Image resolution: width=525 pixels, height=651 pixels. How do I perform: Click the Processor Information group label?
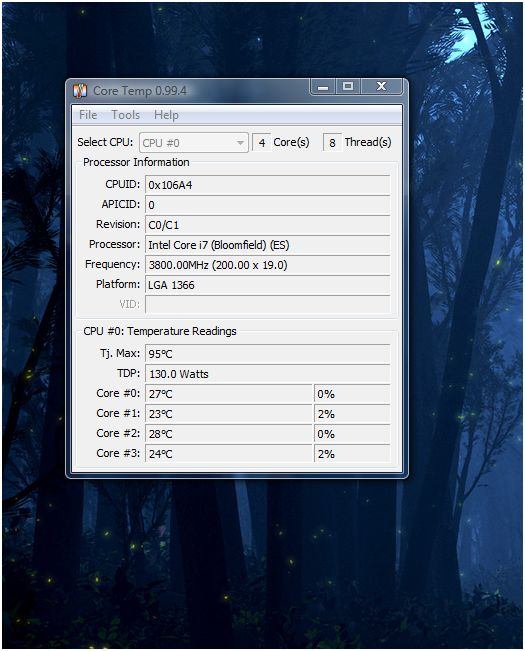136,162
